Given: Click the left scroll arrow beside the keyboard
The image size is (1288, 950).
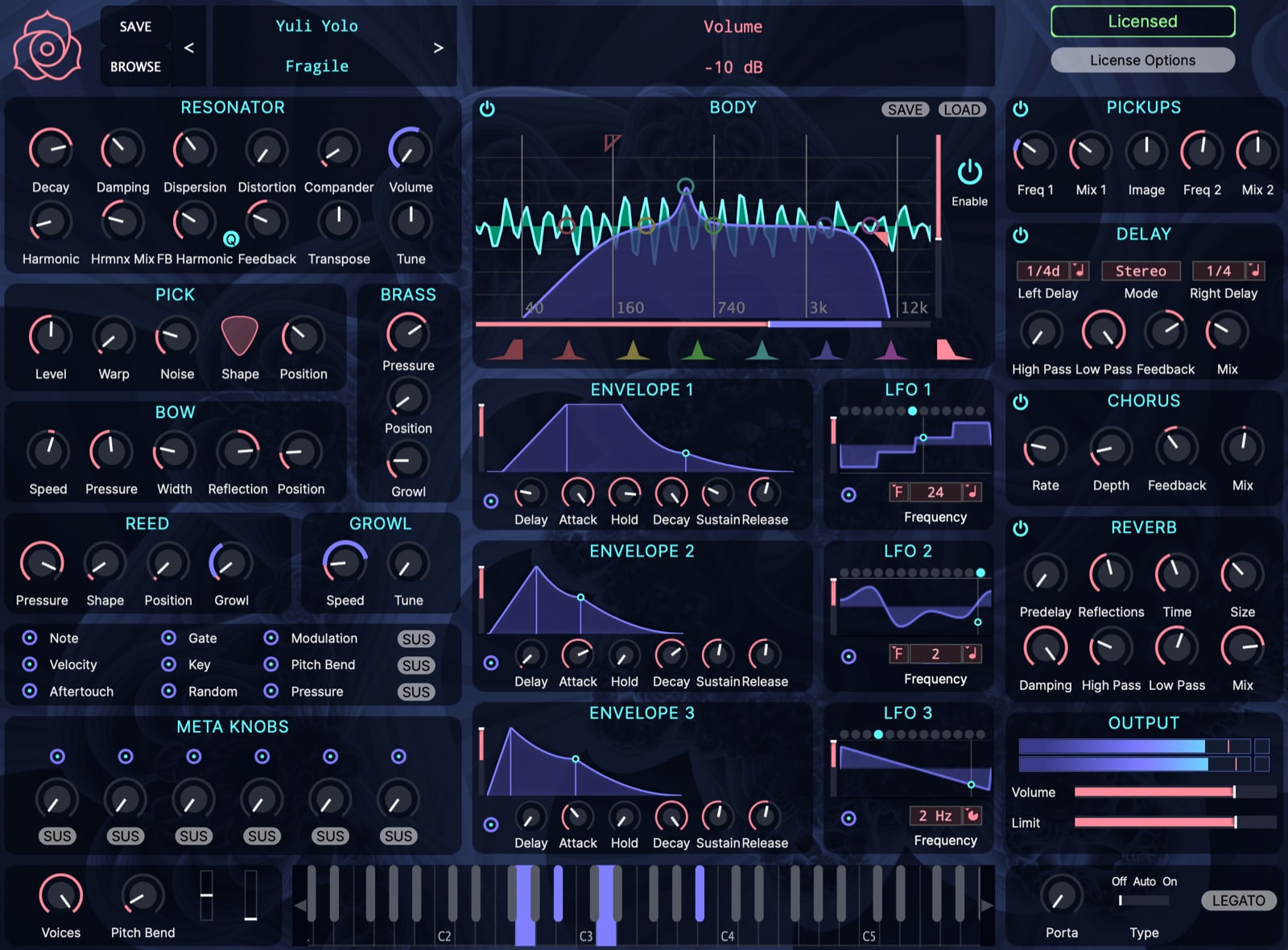Looking at the screenshot, I should point(299,905).
